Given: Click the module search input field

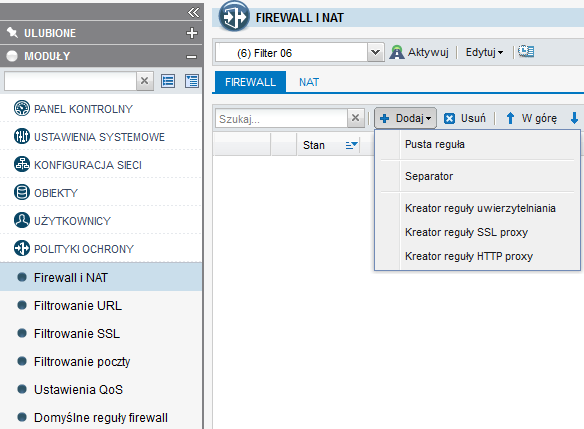Looking at the screenshot, I should coord(70,81).
